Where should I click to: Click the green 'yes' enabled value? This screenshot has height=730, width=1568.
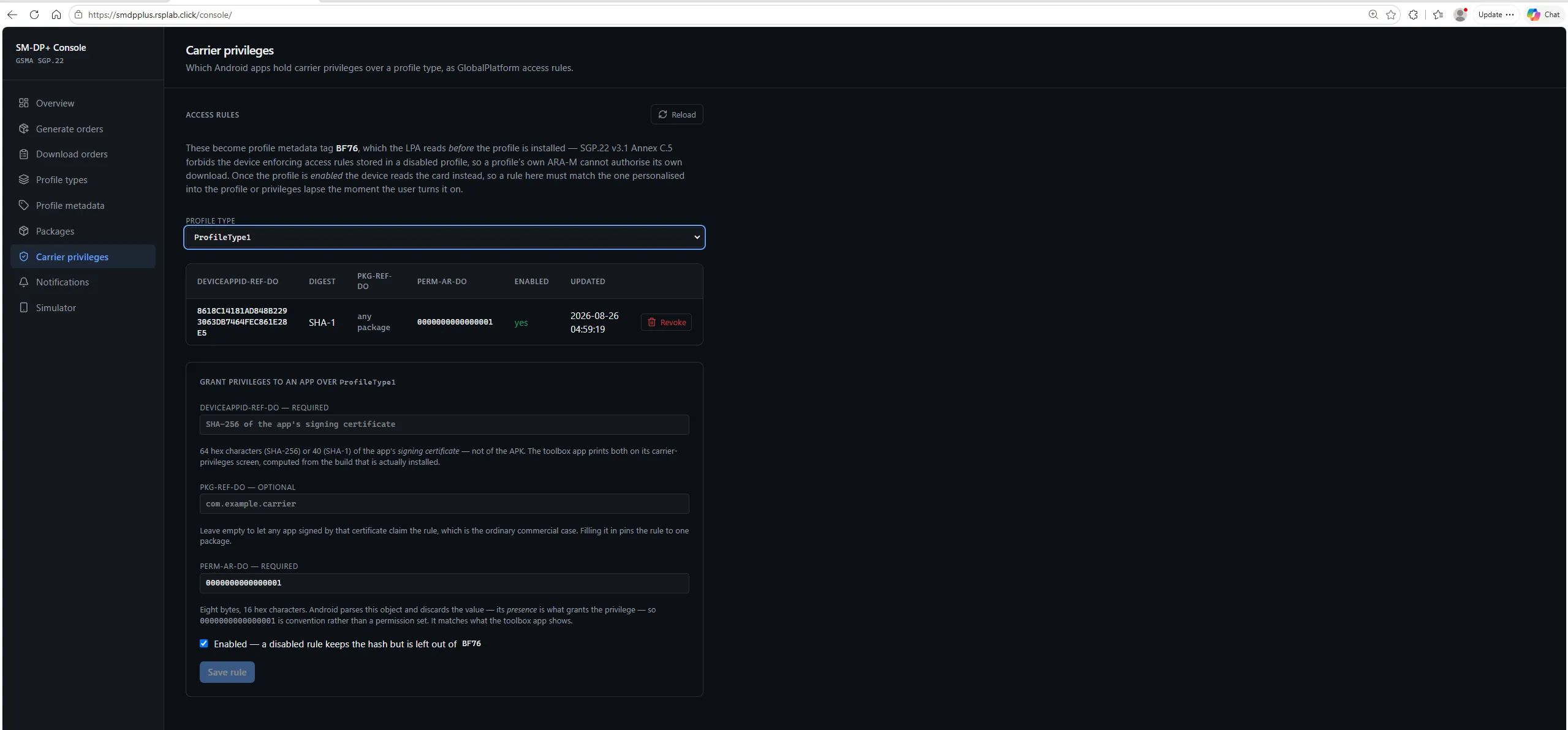pos(521,323)
